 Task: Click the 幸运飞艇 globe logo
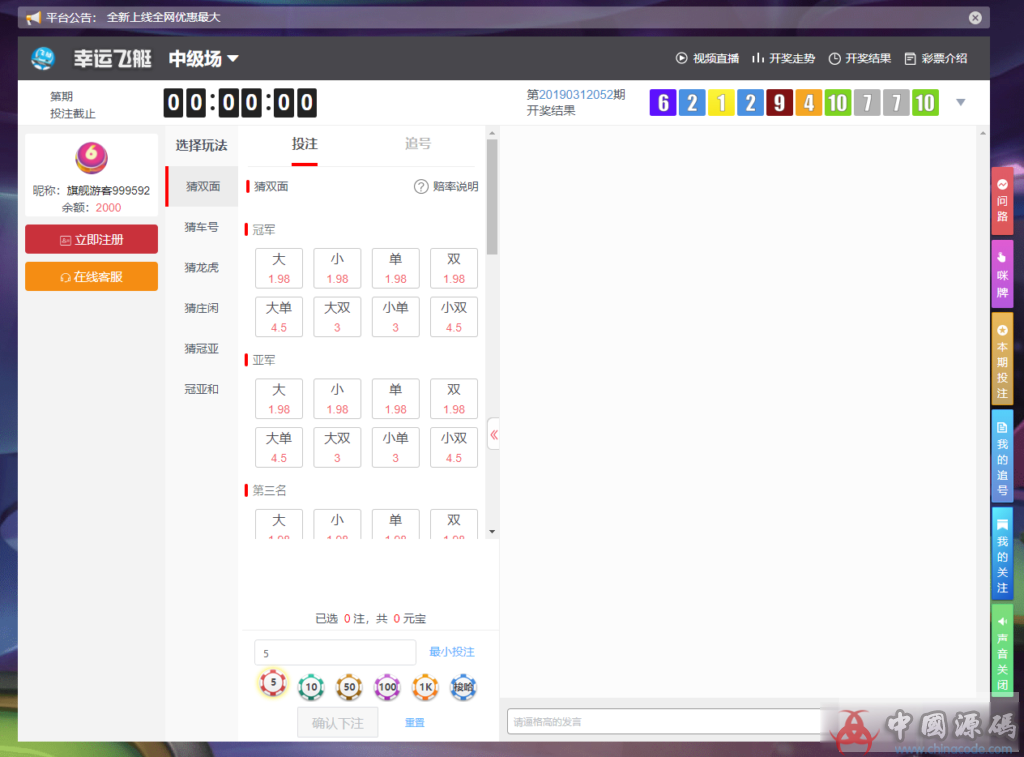point(43,58)
